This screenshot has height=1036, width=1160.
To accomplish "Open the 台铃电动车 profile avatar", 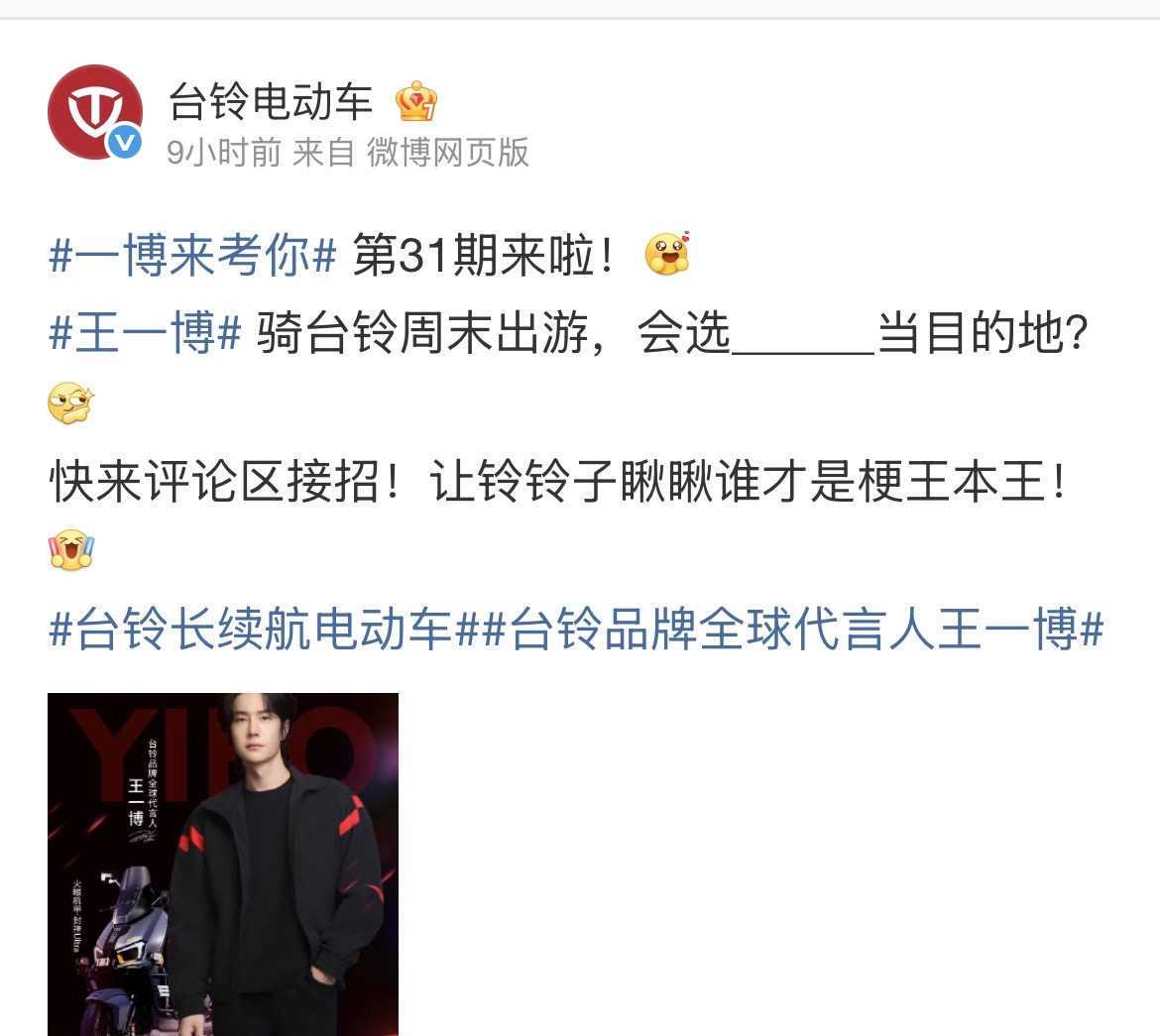I will coord(95,112).
